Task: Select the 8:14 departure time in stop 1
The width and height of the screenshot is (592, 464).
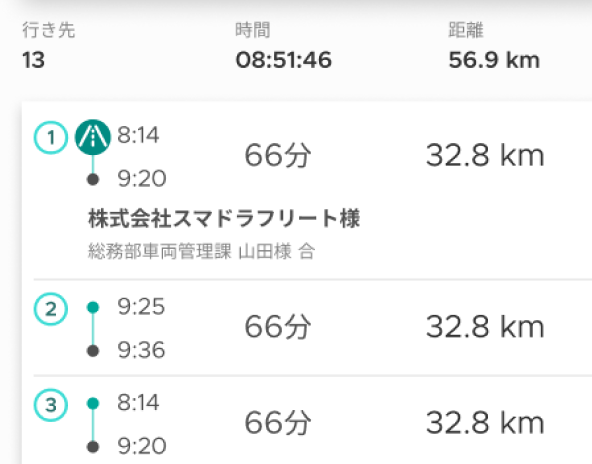Action: point(138,135)
